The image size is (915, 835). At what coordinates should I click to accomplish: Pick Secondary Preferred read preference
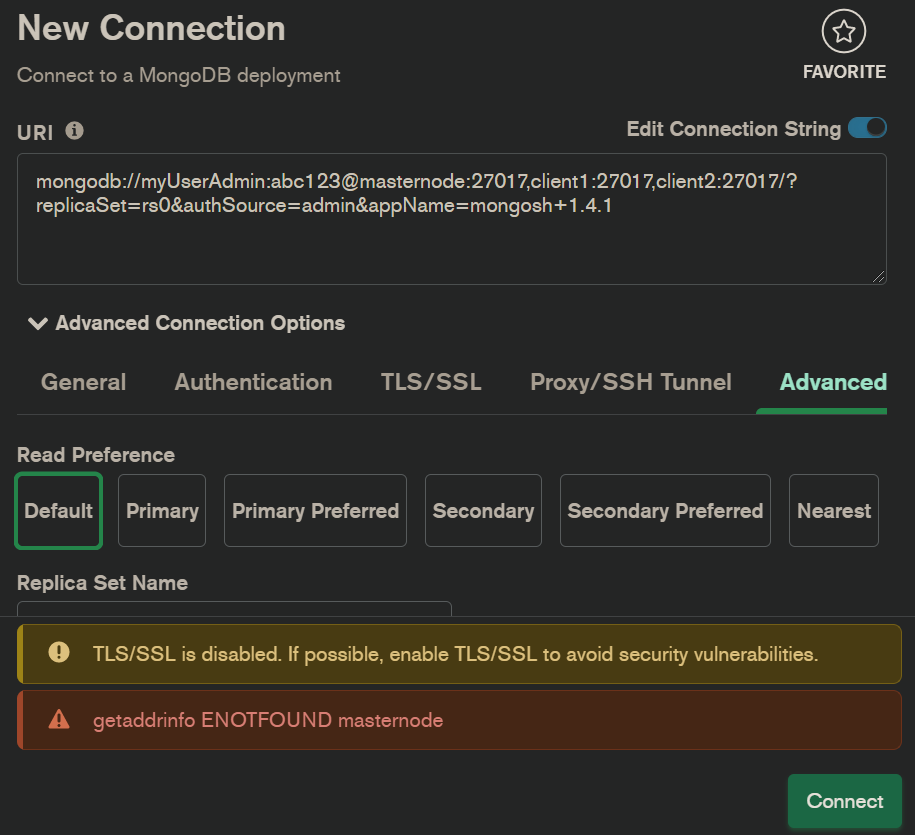665,511
